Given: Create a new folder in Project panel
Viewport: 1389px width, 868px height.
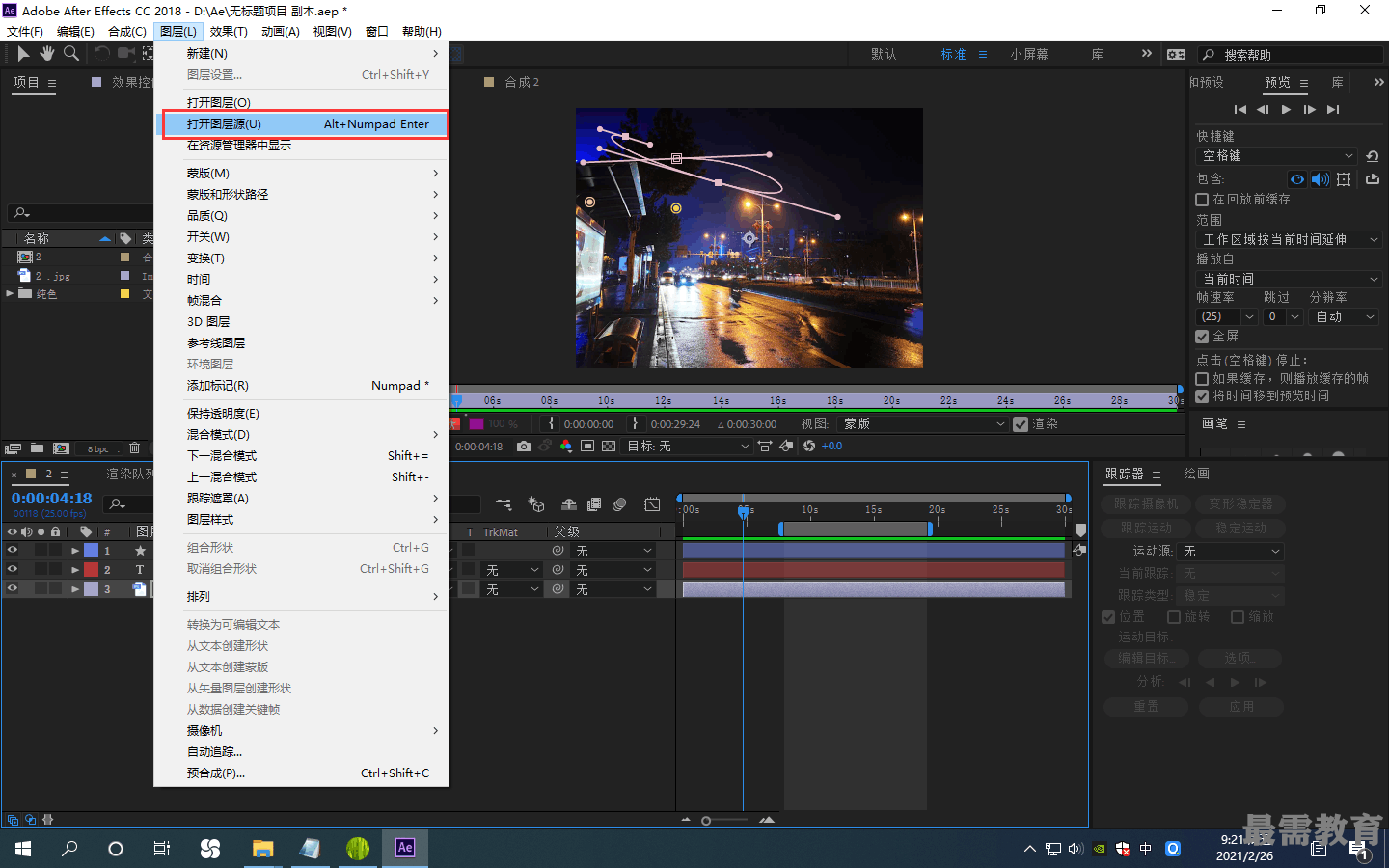Looking at the screenshot, I should pos(37,448).
